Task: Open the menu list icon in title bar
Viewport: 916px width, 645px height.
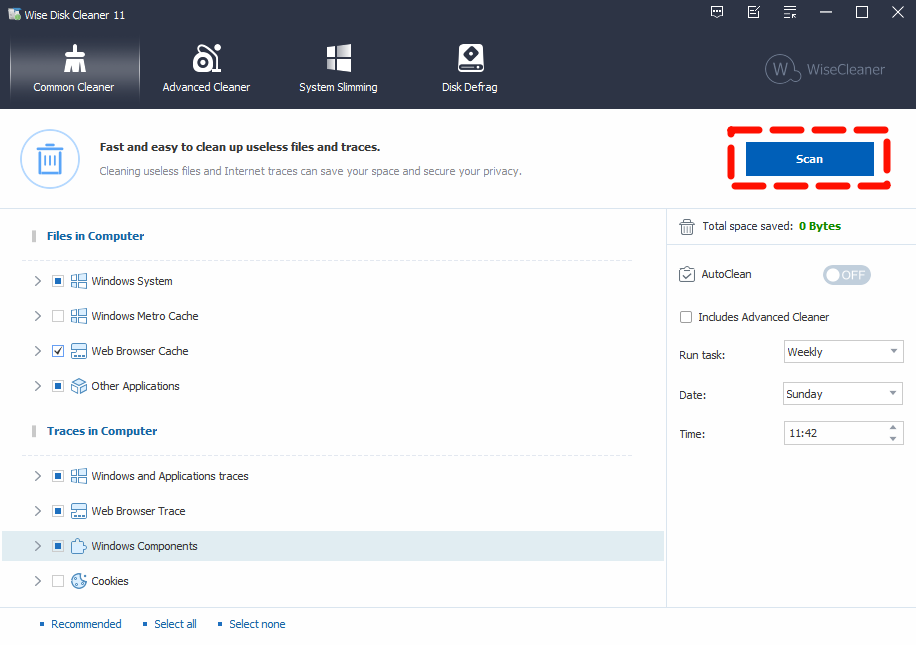Action: point(790,12)
